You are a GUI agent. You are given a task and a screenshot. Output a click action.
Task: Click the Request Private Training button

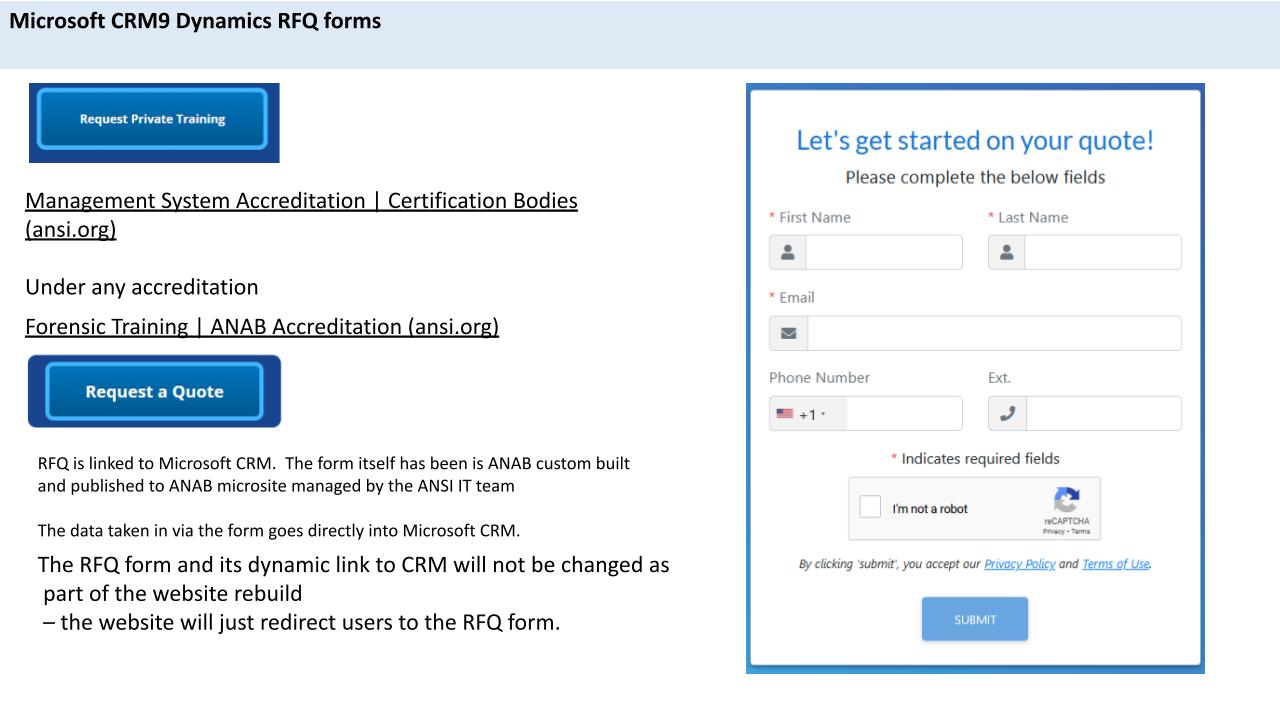153,119
